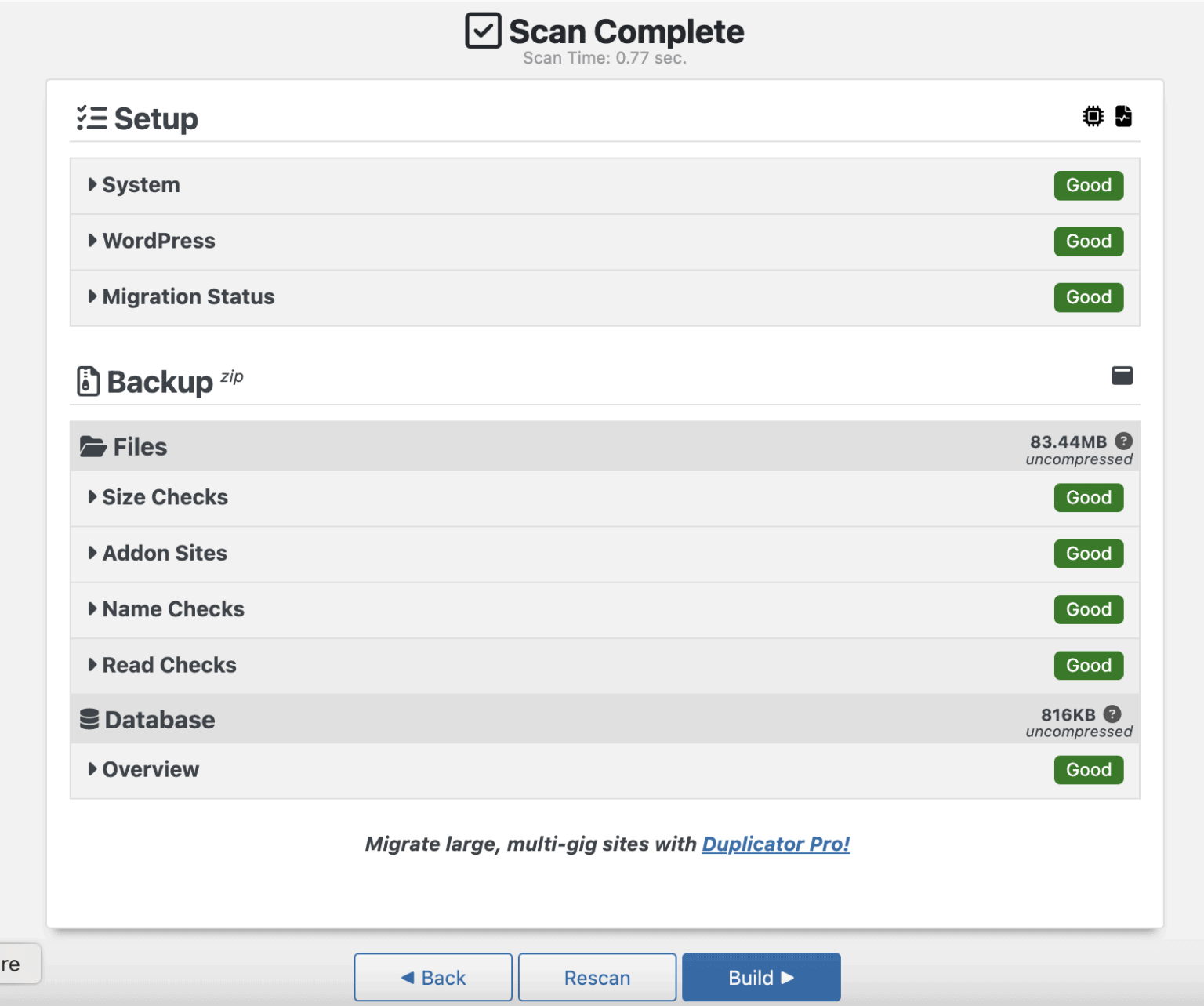Click the Setup checklist icon

click(92, 118)
